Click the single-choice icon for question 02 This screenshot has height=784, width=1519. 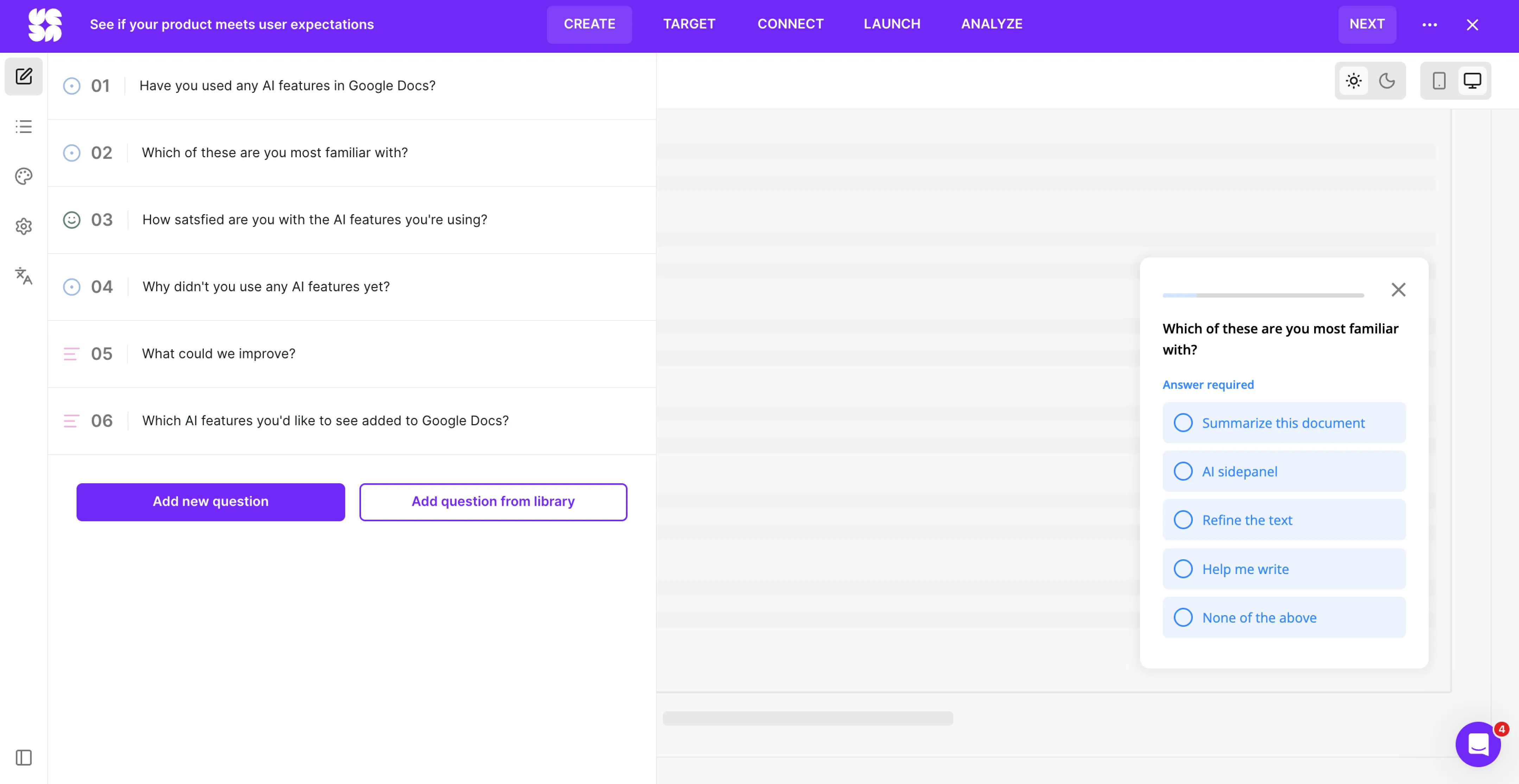point(71,153)
